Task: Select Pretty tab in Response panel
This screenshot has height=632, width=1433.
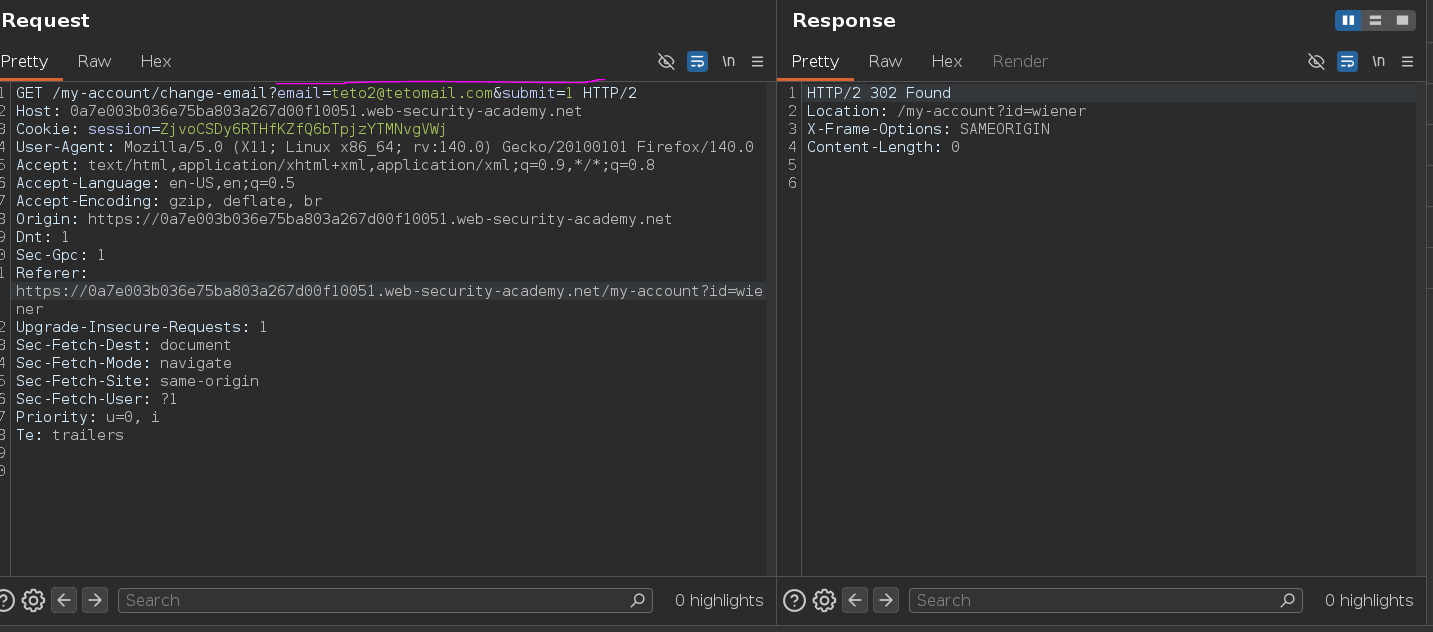Action: click(815, 61)
